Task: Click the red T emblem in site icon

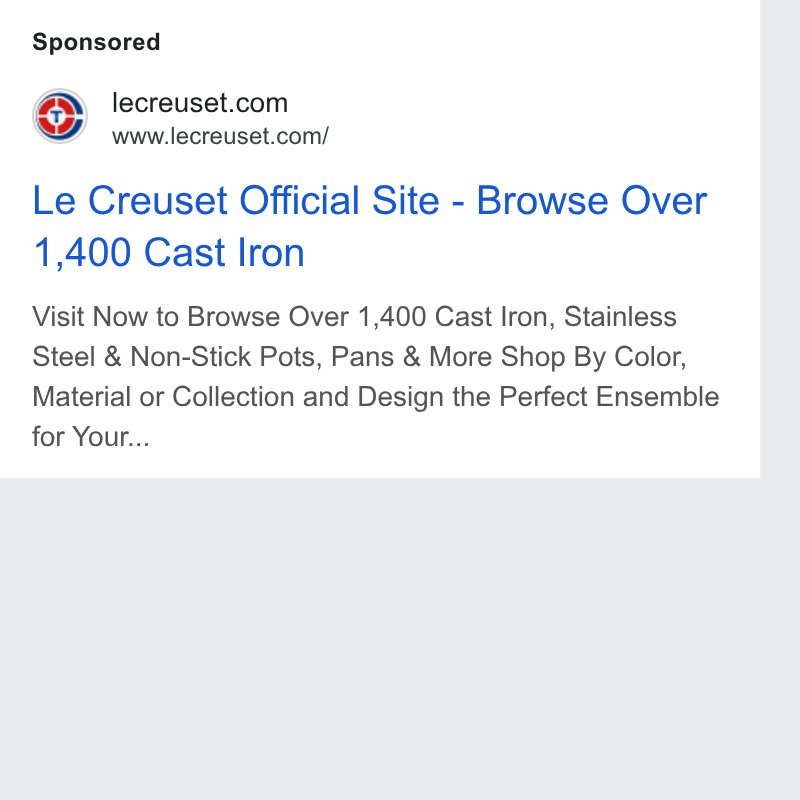Action: pyautogui.click(x=57, y=117)
